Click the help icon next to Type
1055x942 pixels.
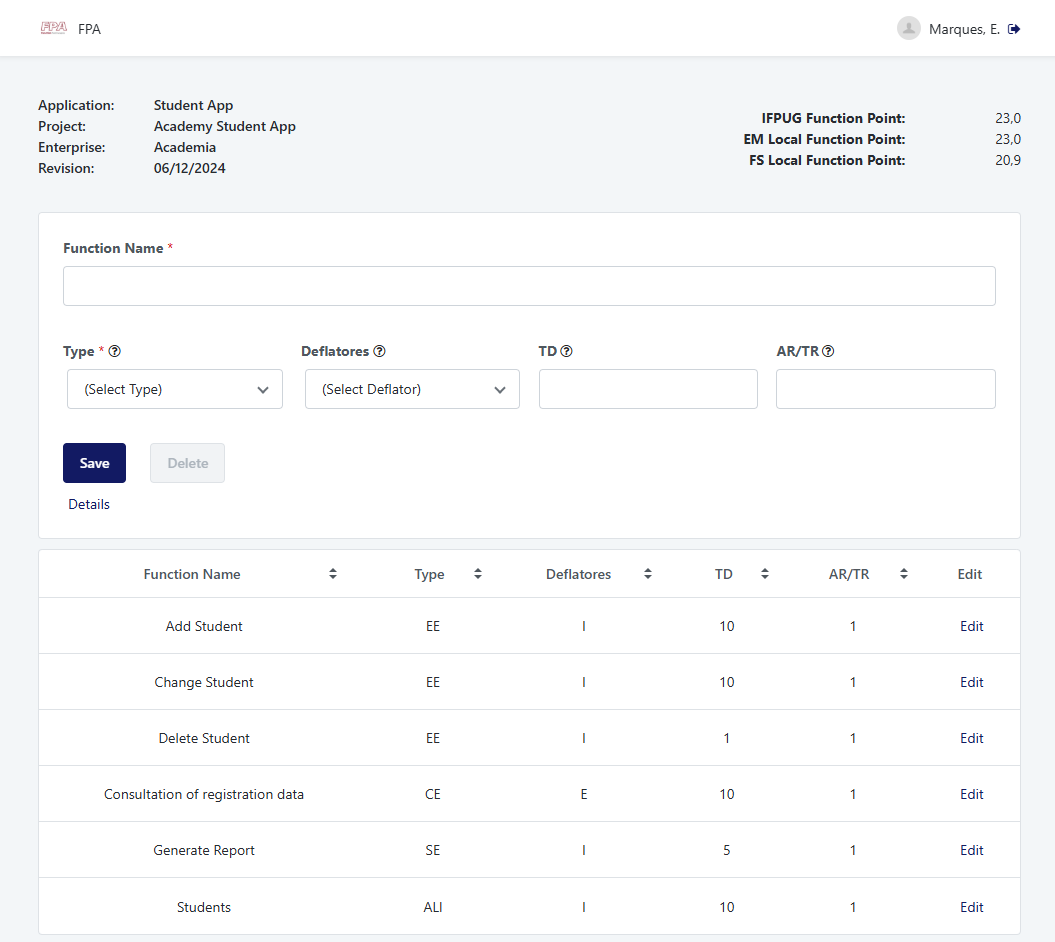coord(115,352)
